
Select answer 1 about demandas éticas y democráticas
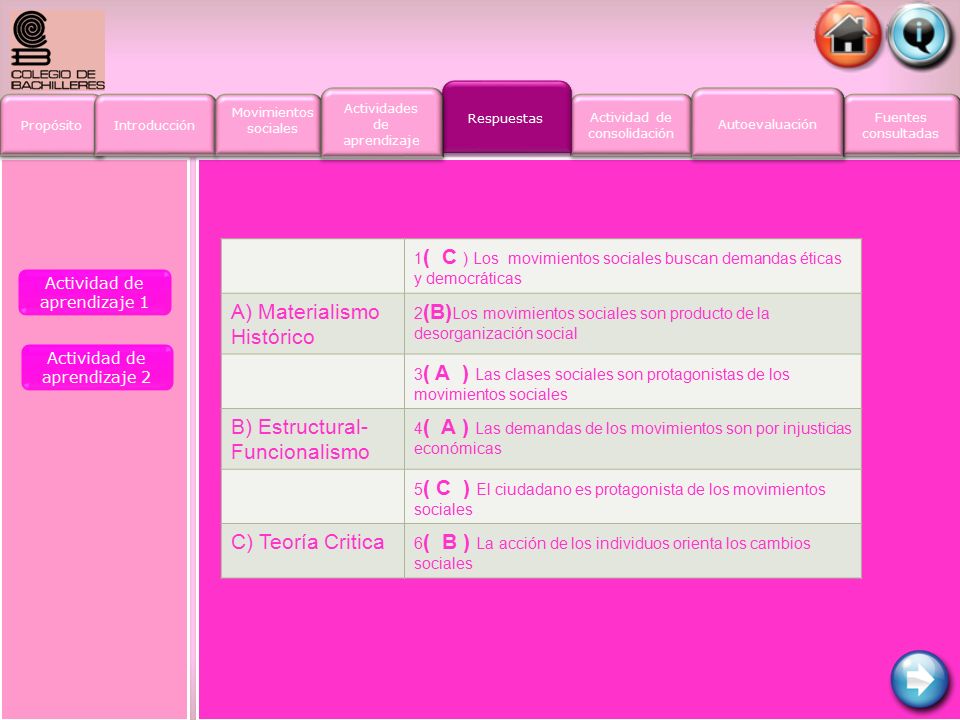click(632, 266)
